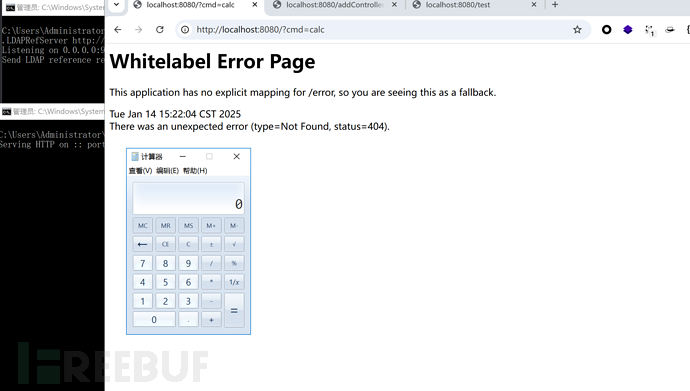Click the calculator equals button
690x391 pixels.
tap(234, 311)
